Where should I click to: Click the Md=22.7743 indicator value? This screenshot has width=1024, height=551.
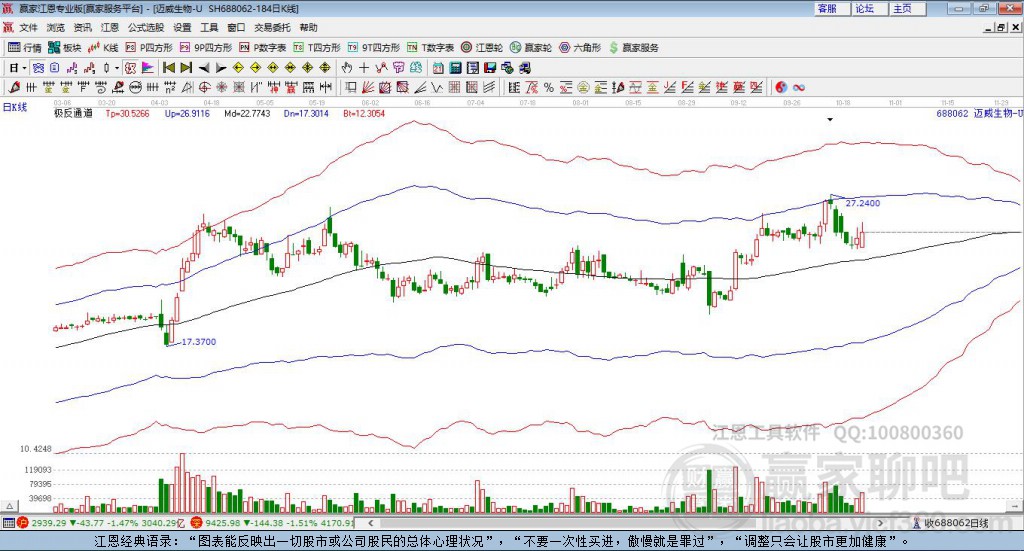coord(248,114)
